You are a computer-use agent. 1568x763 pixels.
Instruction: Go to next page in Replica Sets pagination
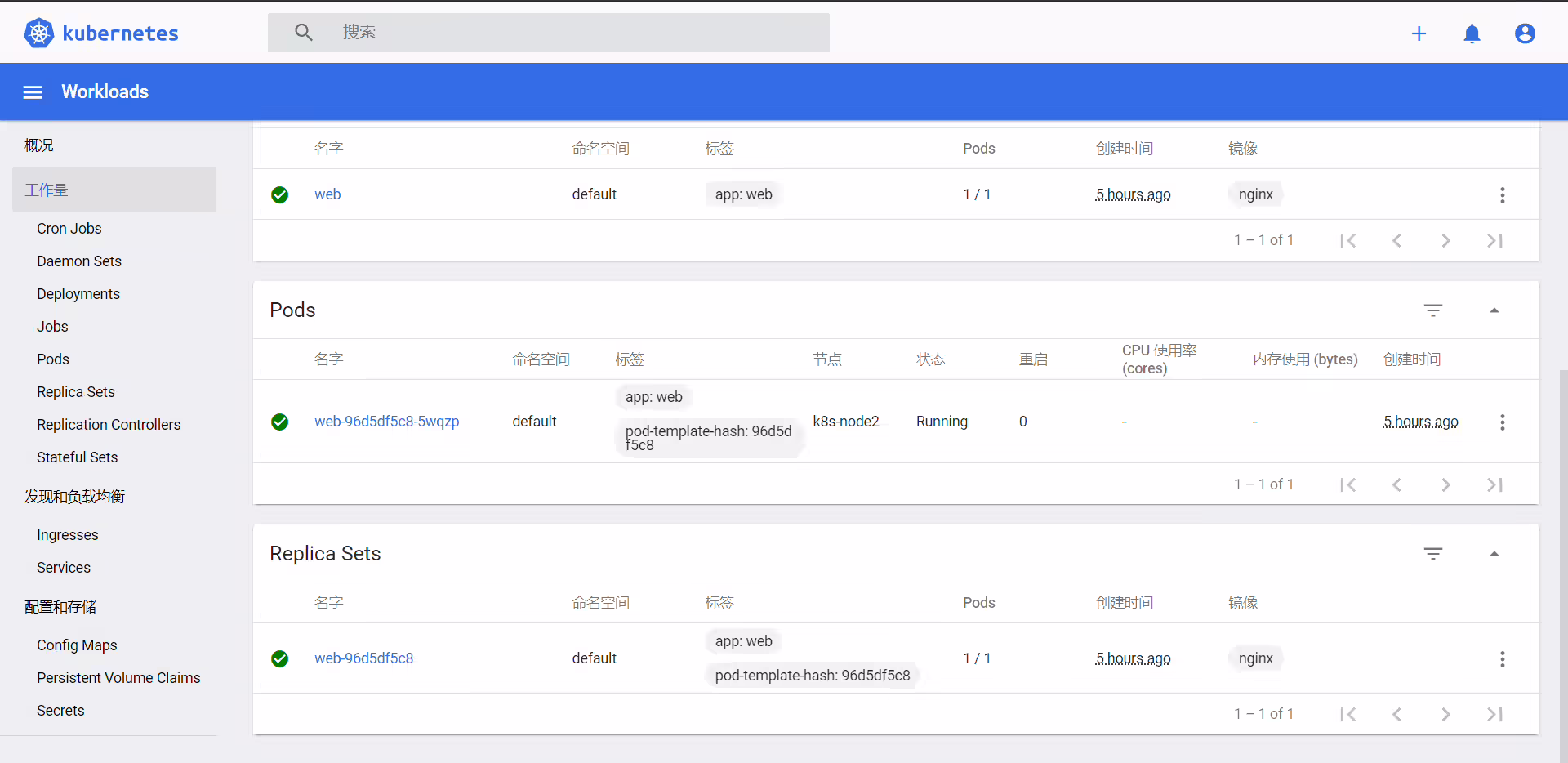point(1445,714)
